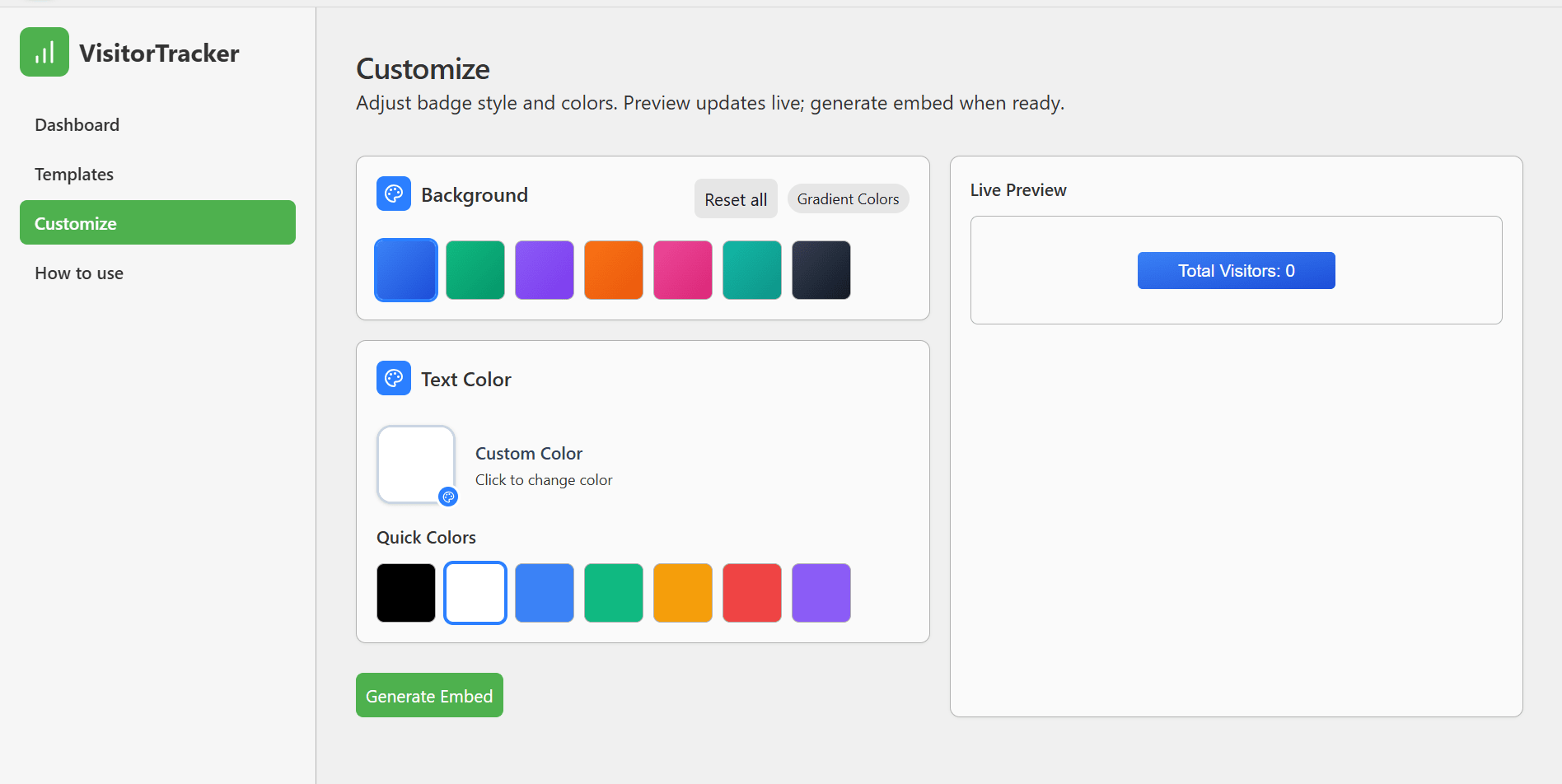Click the small palette badge on custom color box

448,497
